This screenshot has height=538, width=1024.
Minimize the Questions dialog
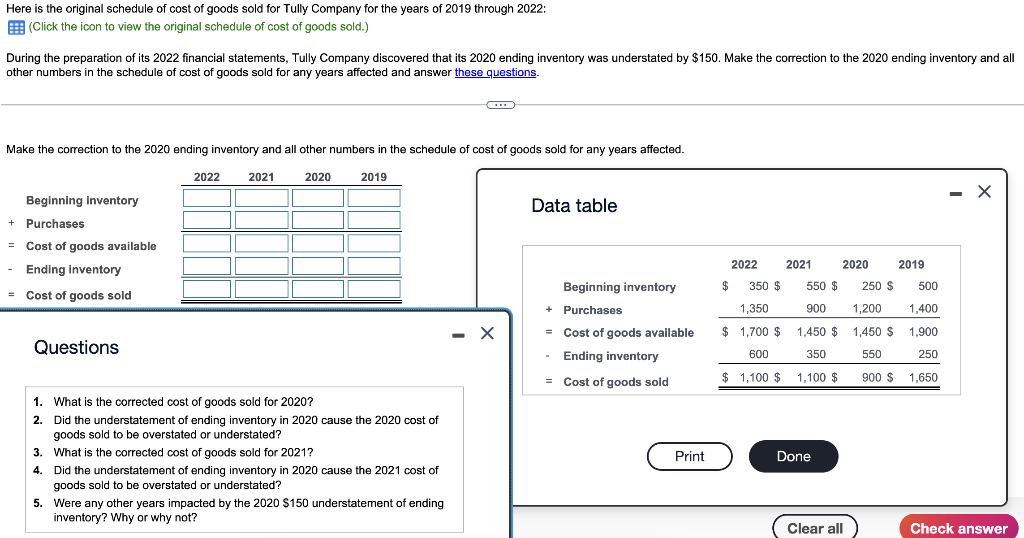[x=458, y=336]
